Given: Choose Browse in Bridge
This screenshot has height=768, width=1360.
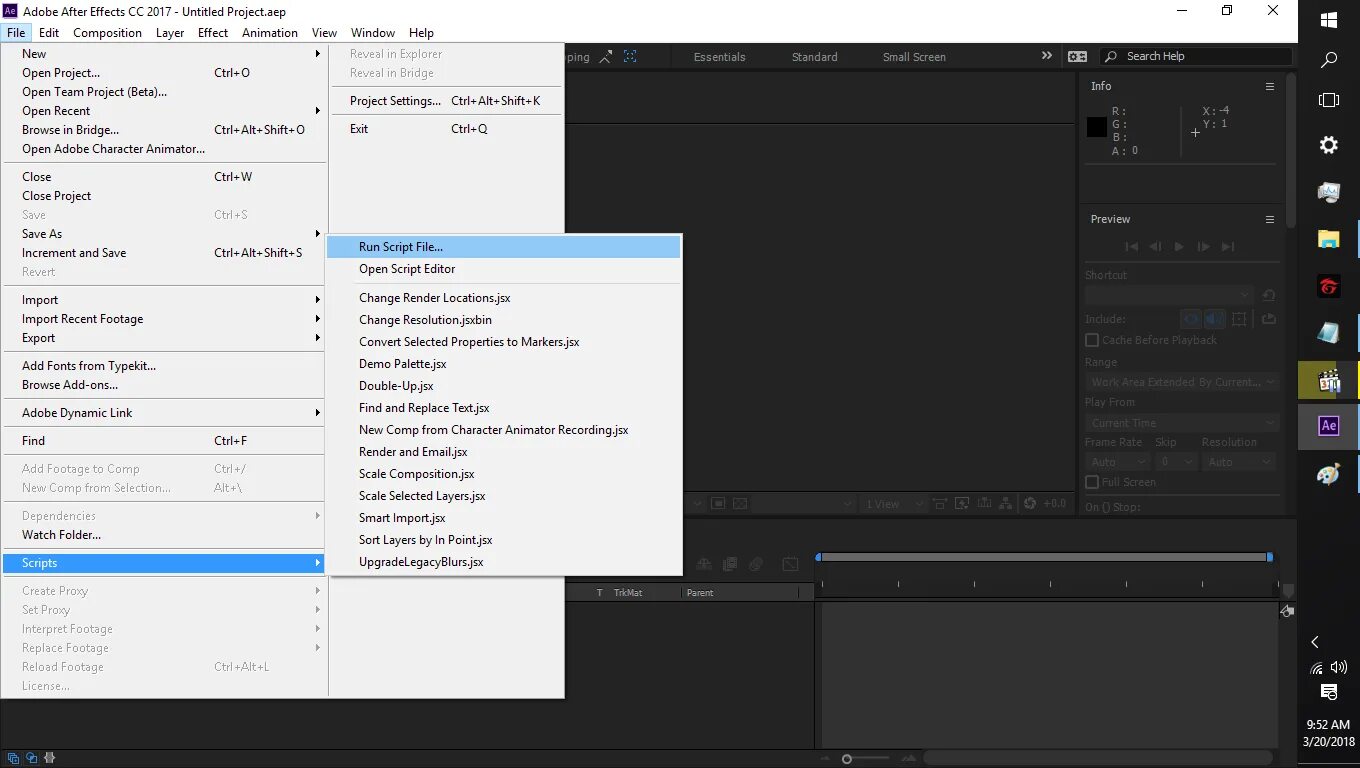Looking at the screenshot, I should tap(164, 130).
